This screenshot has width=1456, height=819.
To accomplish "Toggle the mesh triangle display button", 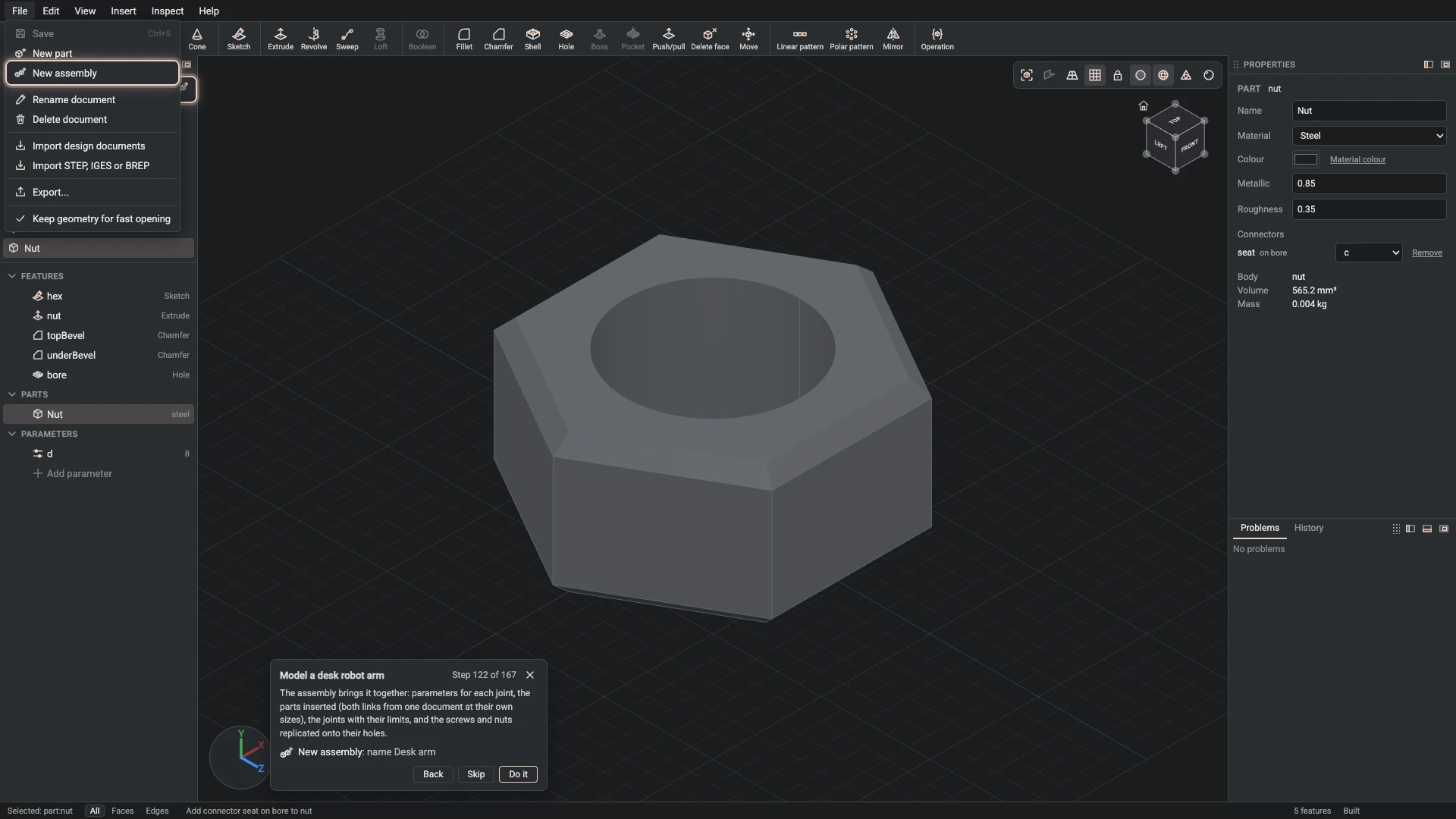I will [1186, 75].
